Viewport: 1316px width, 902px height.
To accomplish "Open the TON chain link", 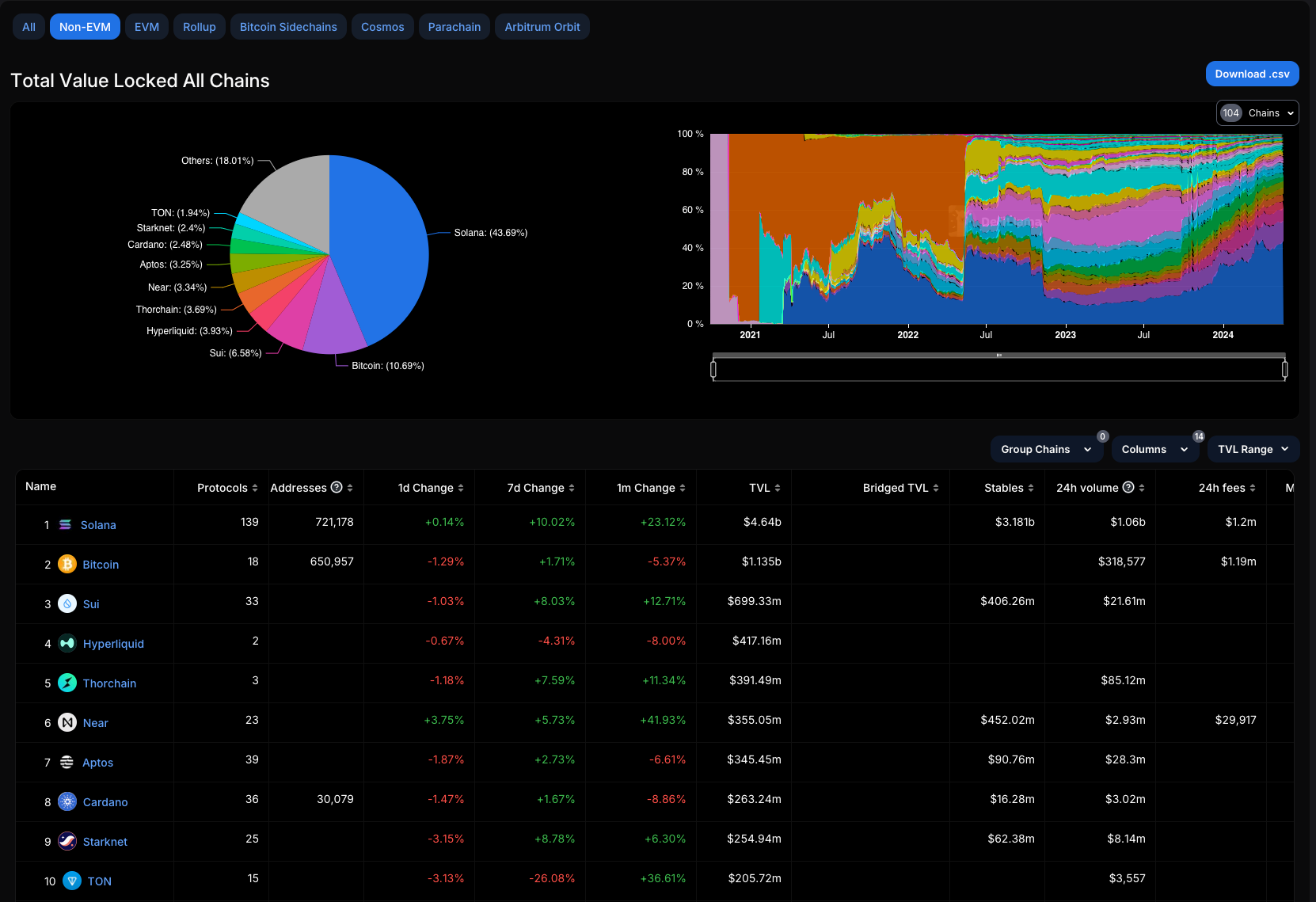I will pos(100,881).
